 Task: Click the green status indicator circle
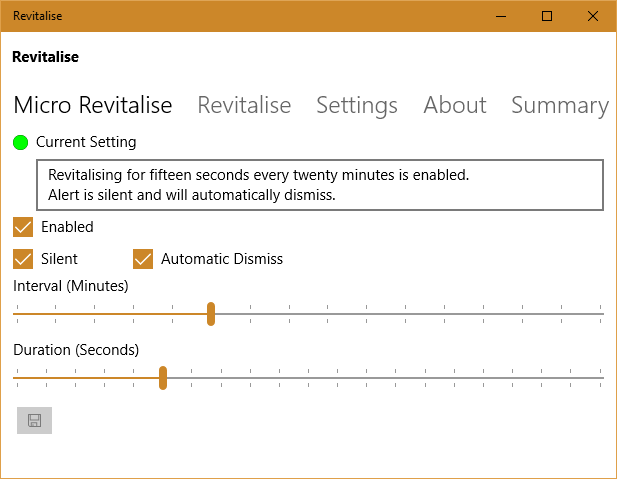(x=21, y=142)
